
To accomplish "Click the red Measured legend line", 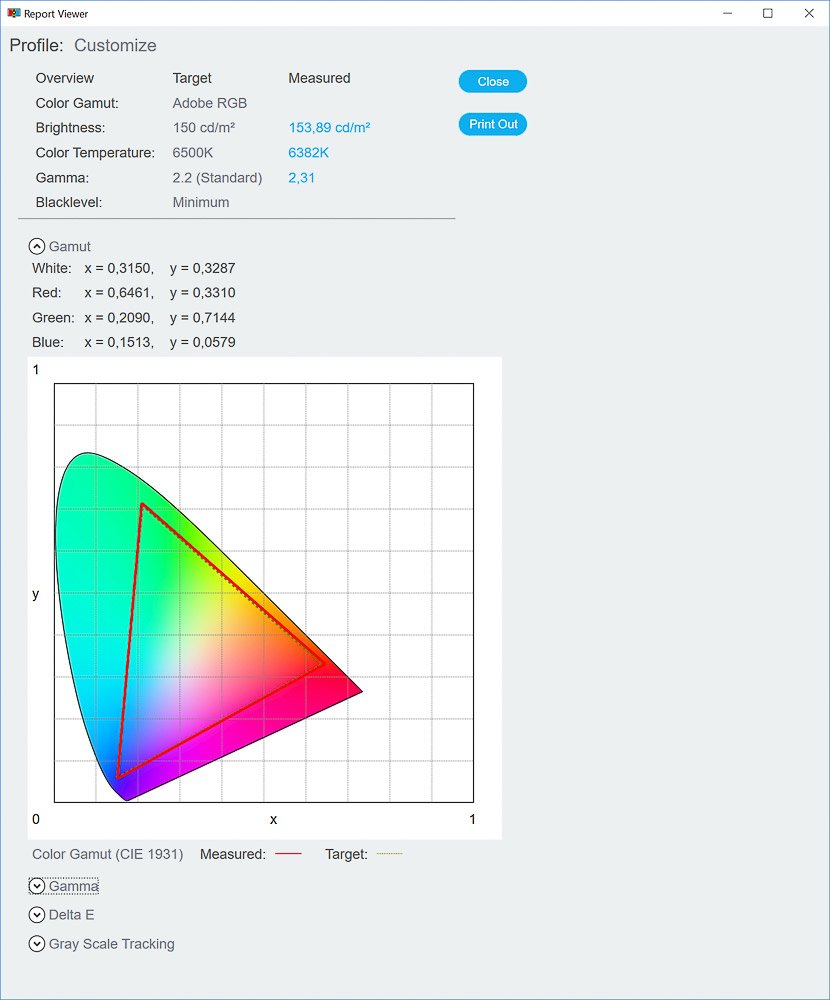I will [x=288, y=854].
